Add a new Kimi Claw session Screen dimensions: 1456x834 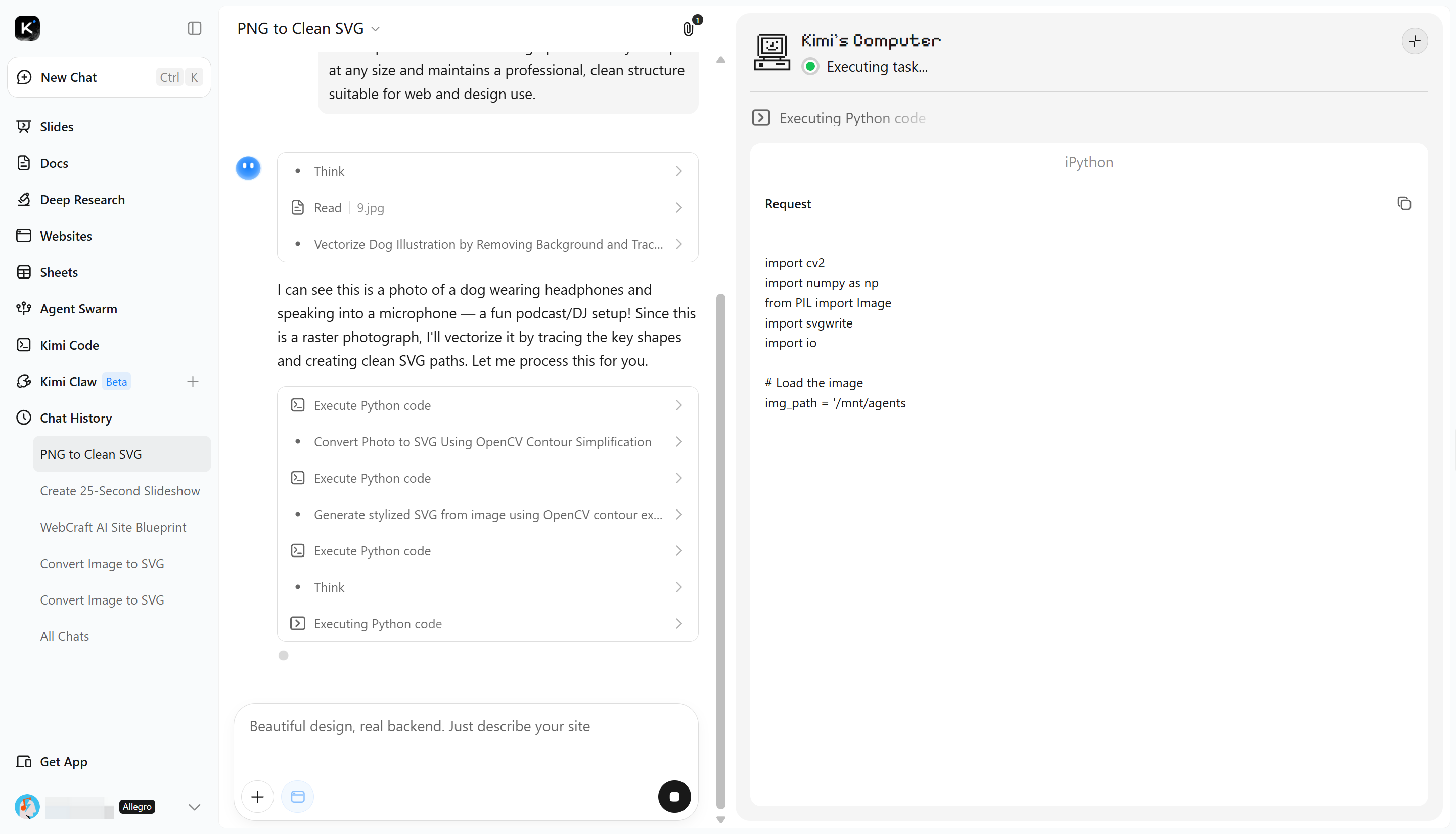coord(193,382)
